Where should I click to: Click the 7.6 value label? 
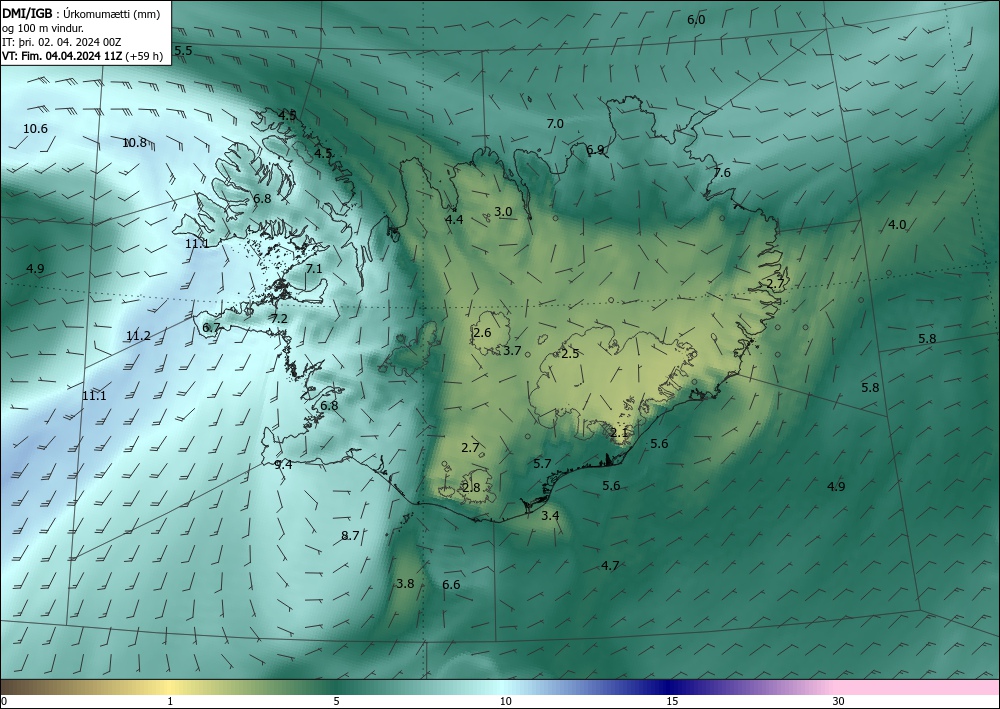722,173
